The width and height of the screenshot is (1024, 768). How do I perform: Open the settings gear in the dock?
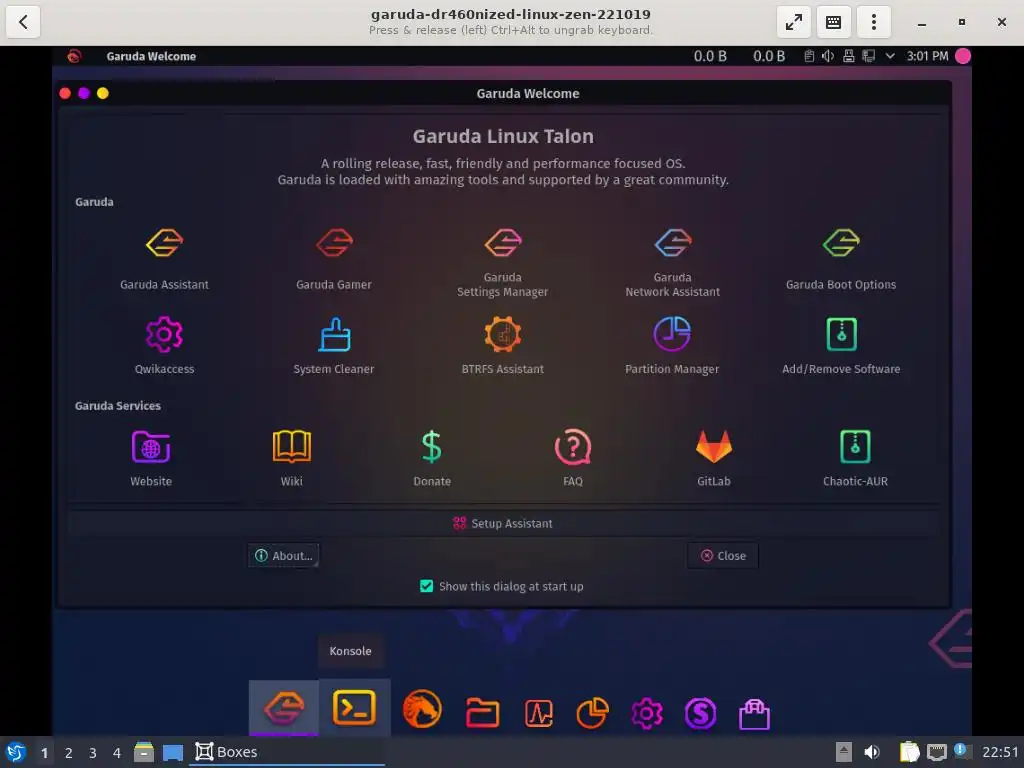[647, 712]
